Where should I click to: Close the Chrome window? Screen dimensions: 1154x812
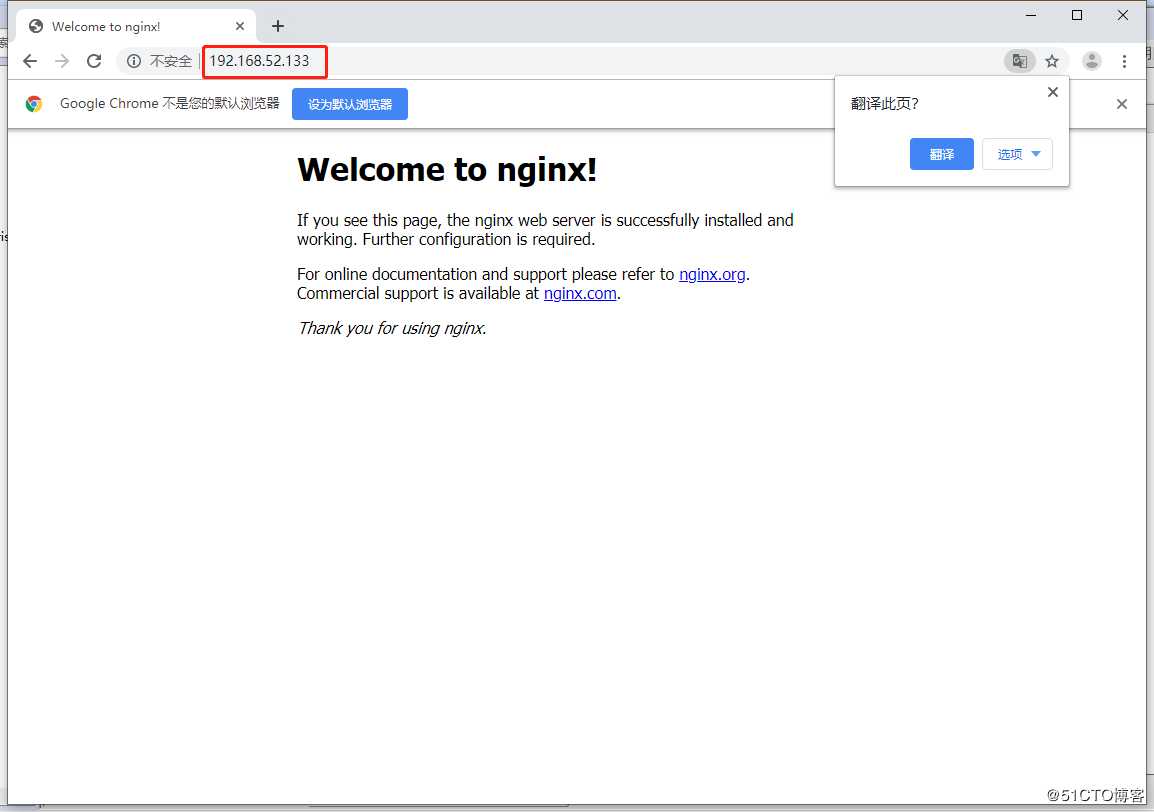click(1122, 15)
